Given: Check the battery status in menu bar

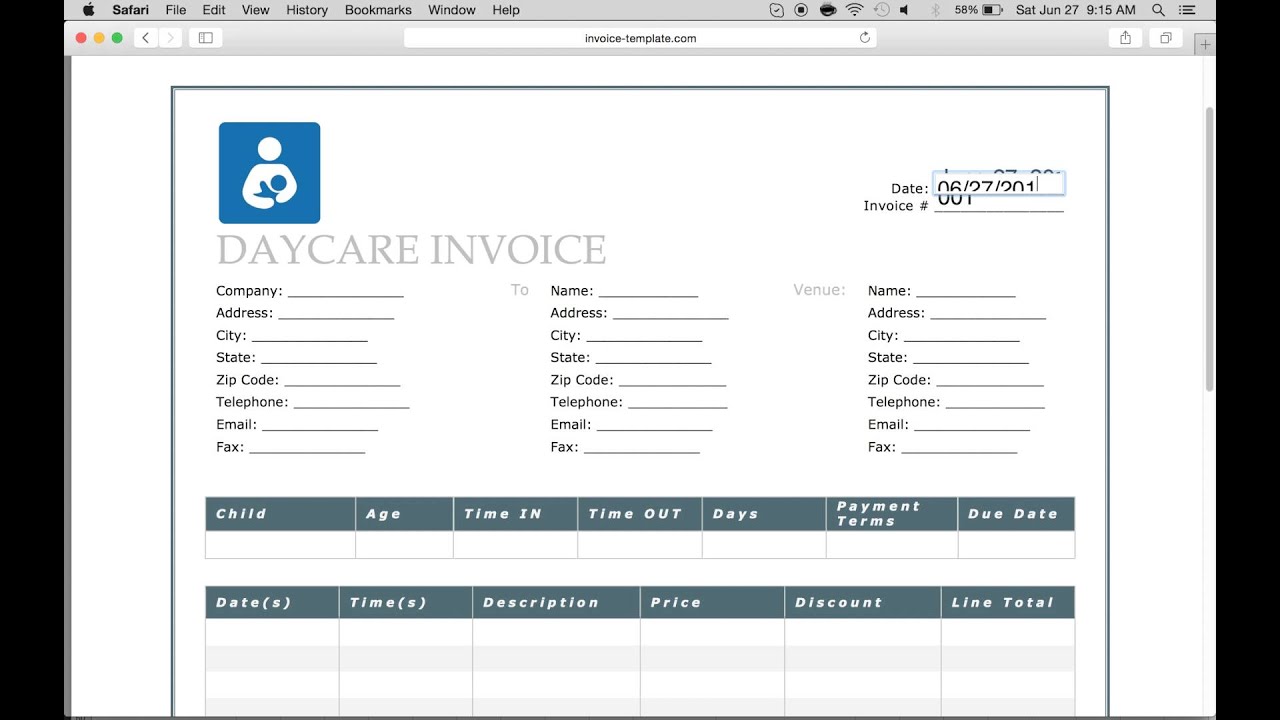Looking at the screenshot, I should (986, 10).
